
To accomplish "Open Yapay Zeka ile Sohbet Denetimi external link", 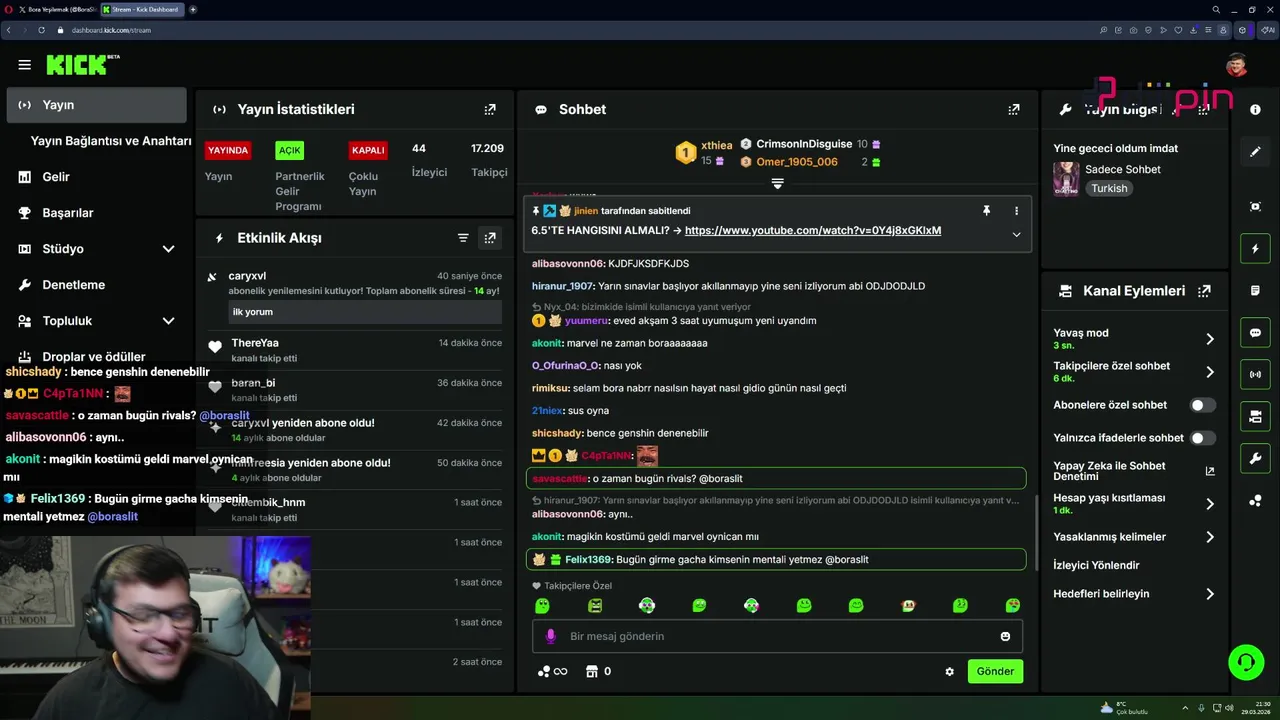I will (x=1209, y=471).
